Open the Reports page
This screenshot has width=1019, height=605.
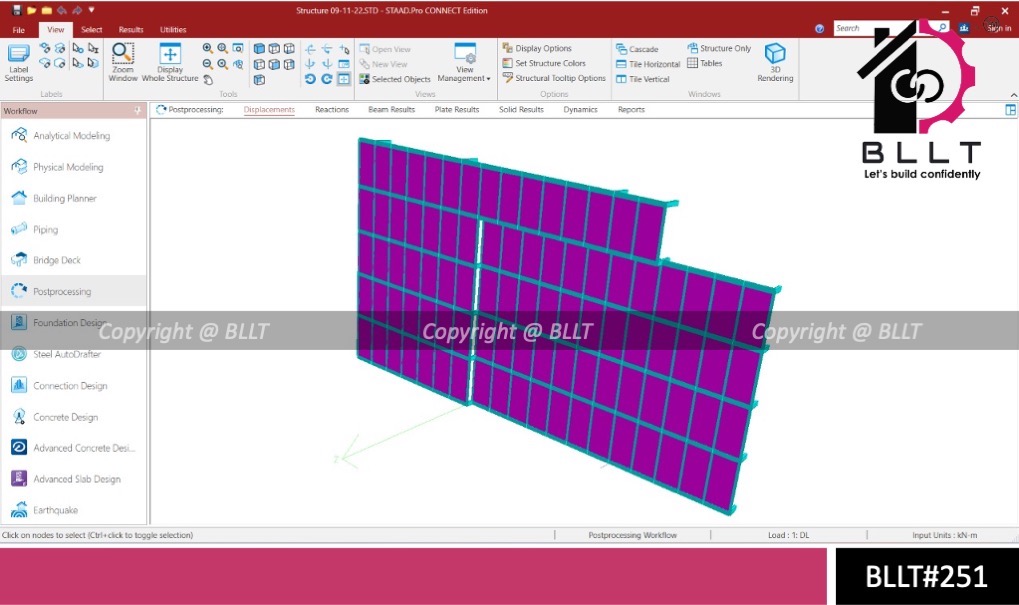click(x=631, y=110)
